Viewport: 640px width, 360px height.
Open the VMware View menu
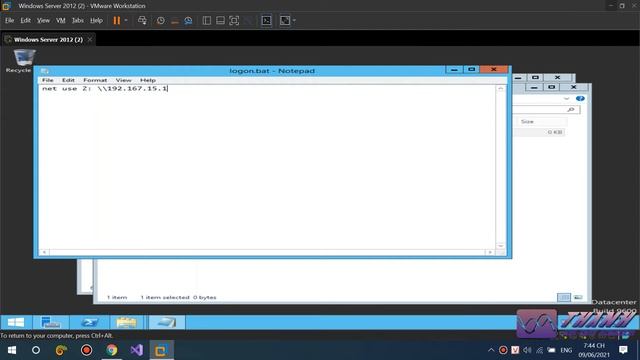pyautogui.click(x=43, y=20)
